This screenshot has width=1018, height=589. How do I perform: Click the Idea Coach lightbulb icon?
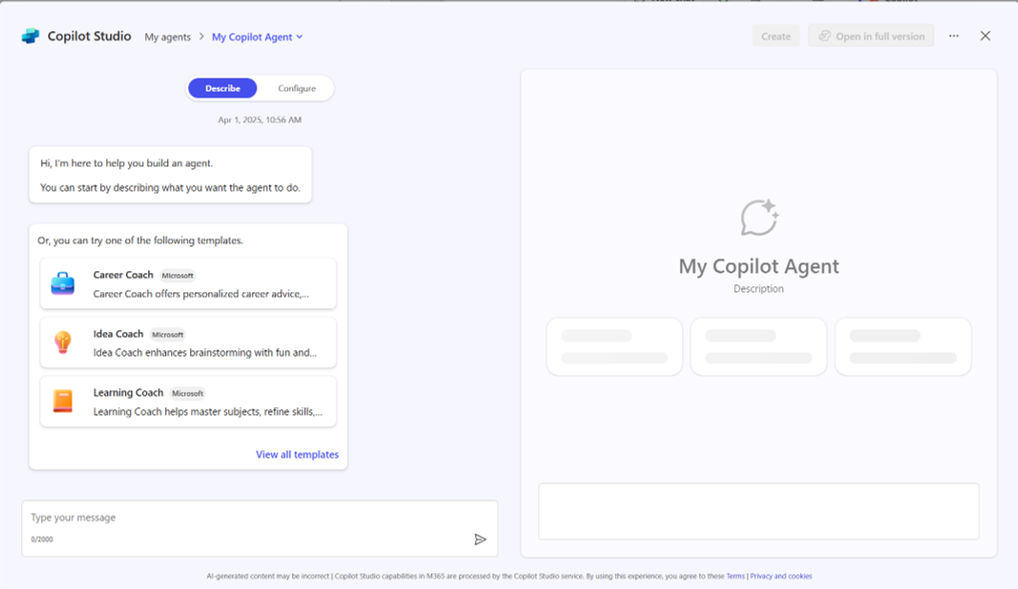tap(63, 342)
